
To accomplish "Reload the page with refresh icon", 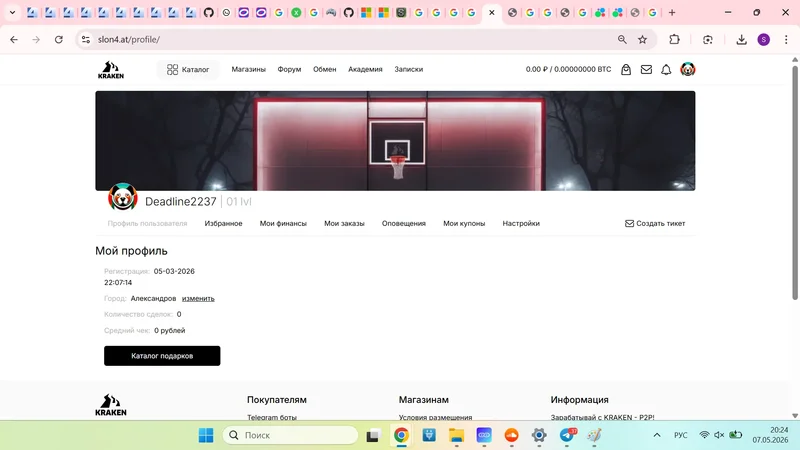I will click(x=59, y=39).
